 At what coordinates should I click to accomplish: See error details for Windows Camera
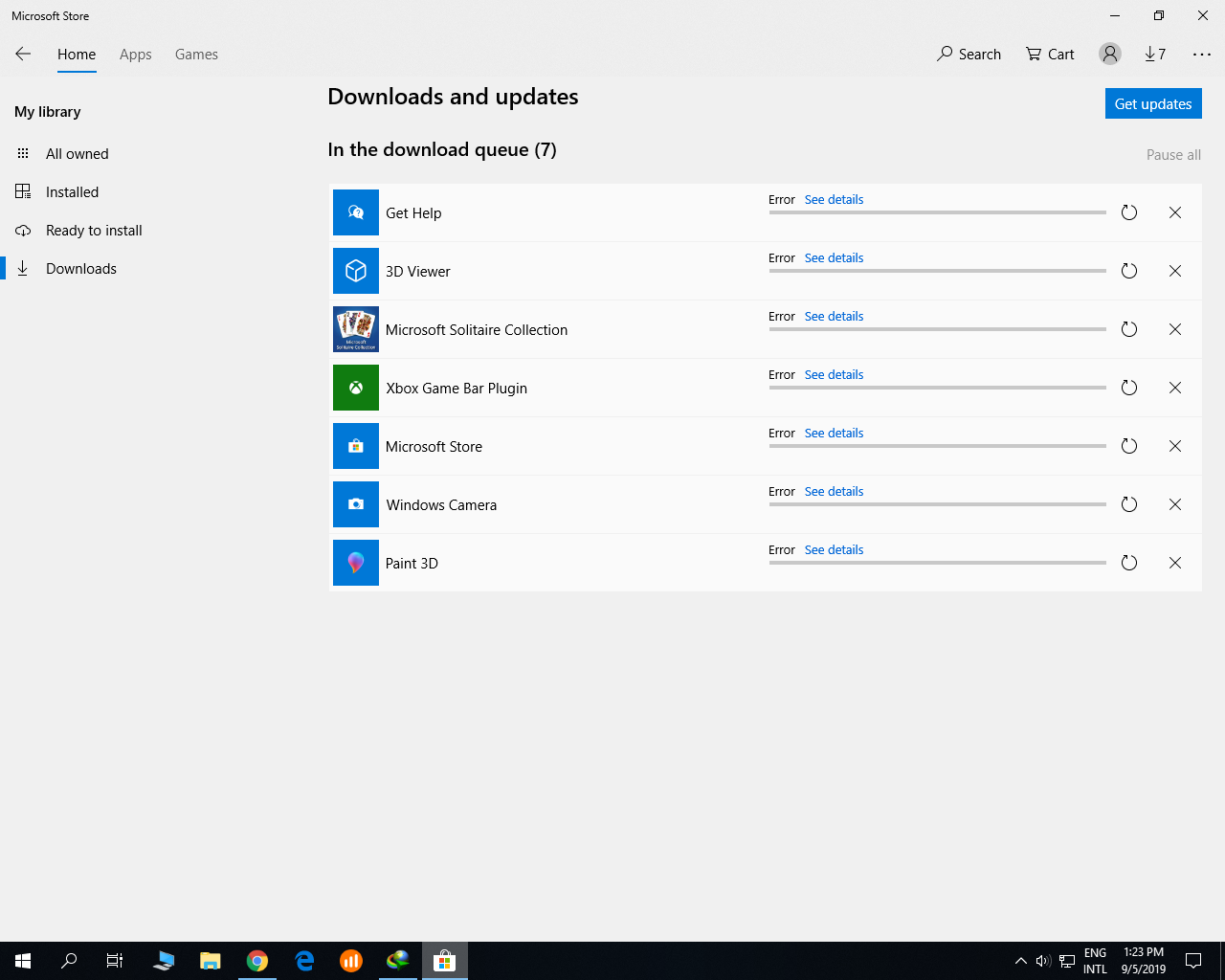click(x=834, y=491)
